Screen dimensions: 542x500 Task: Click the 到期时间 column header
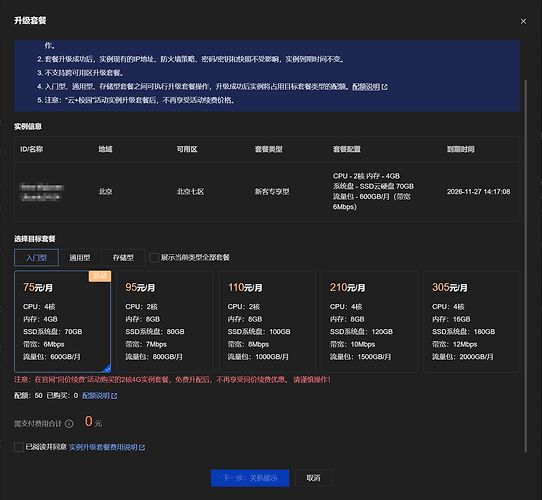(x=460, y=149)
